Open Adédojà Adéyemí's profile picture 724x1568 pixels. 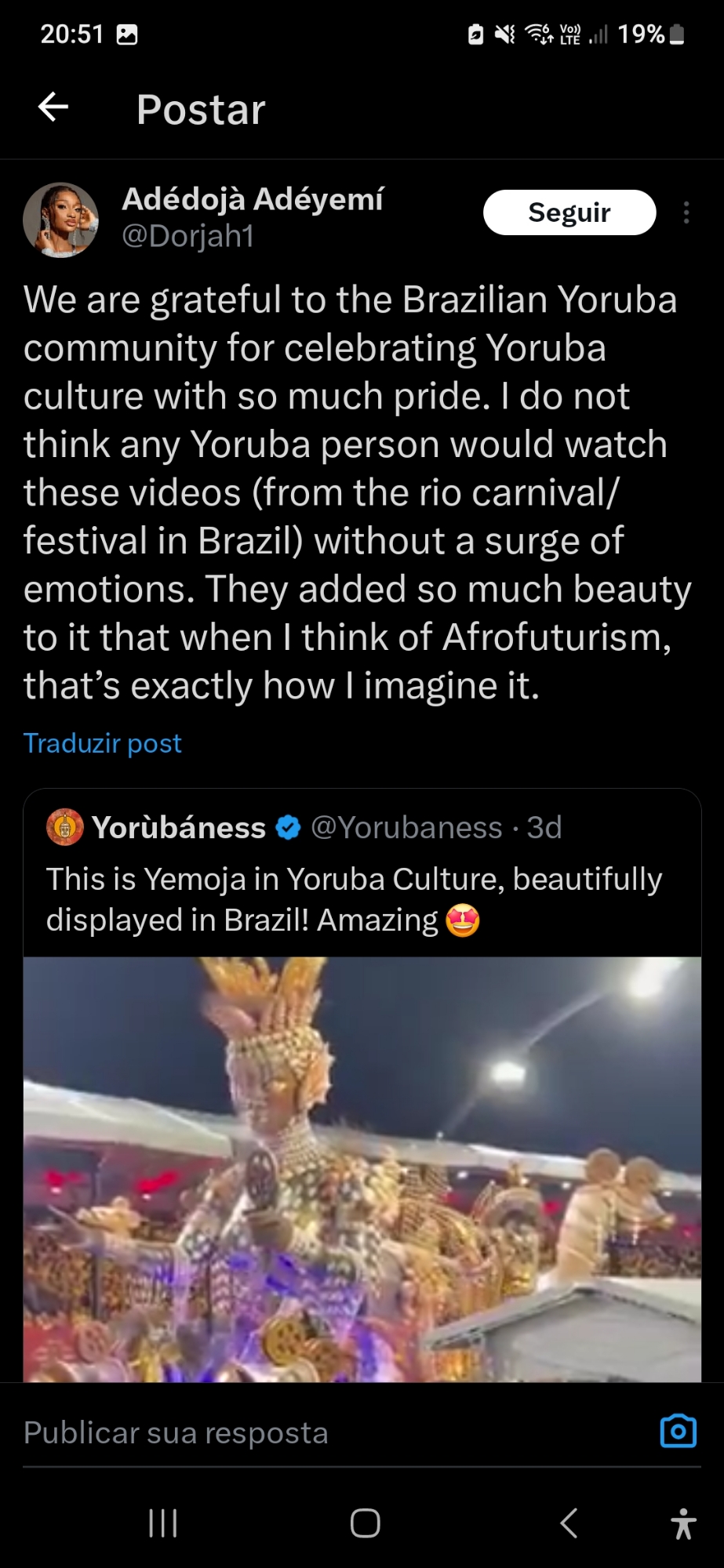pyautogui.click(x=60, y=220)
